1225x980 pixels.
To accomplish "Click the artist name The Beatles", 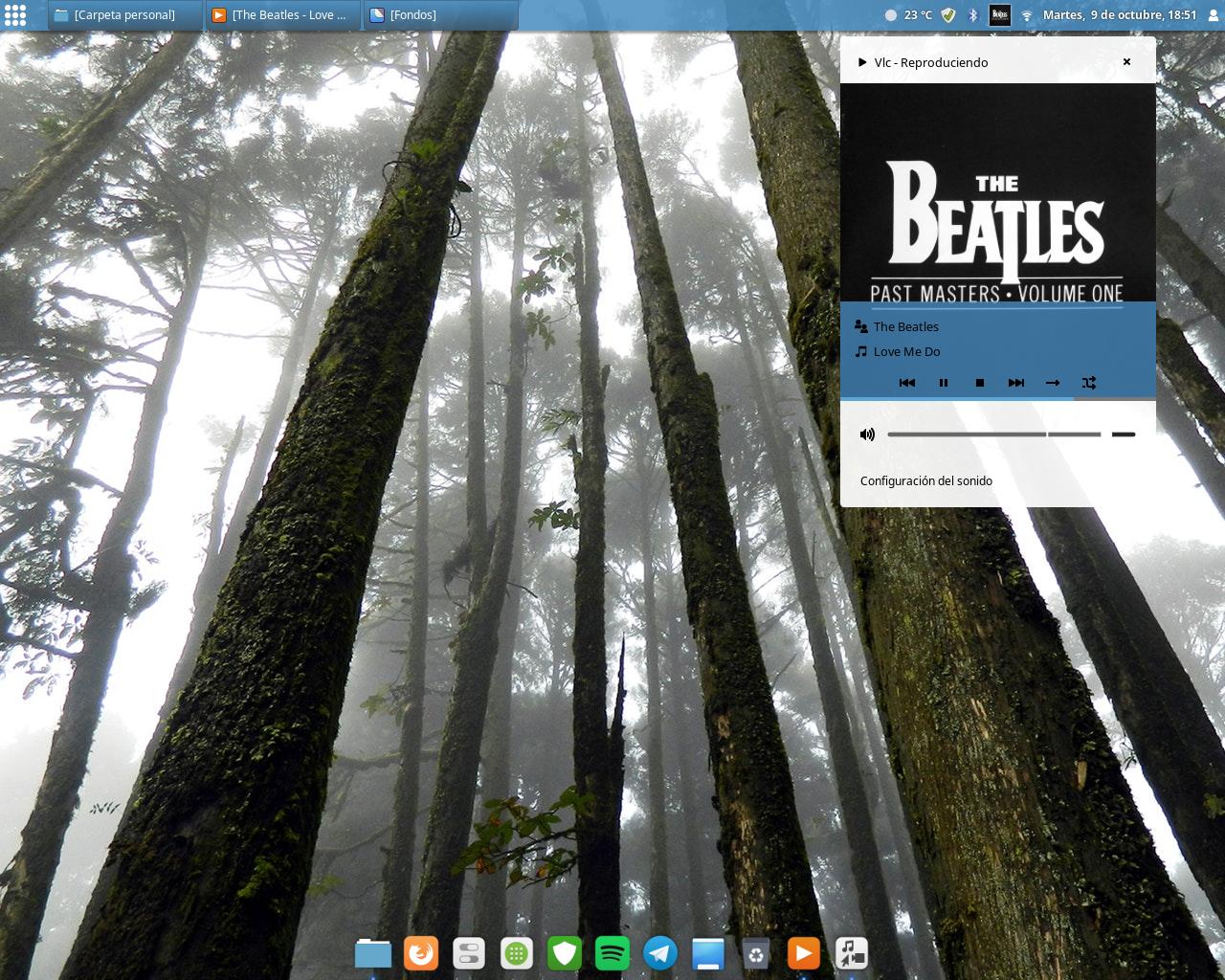I will (906, 326).
